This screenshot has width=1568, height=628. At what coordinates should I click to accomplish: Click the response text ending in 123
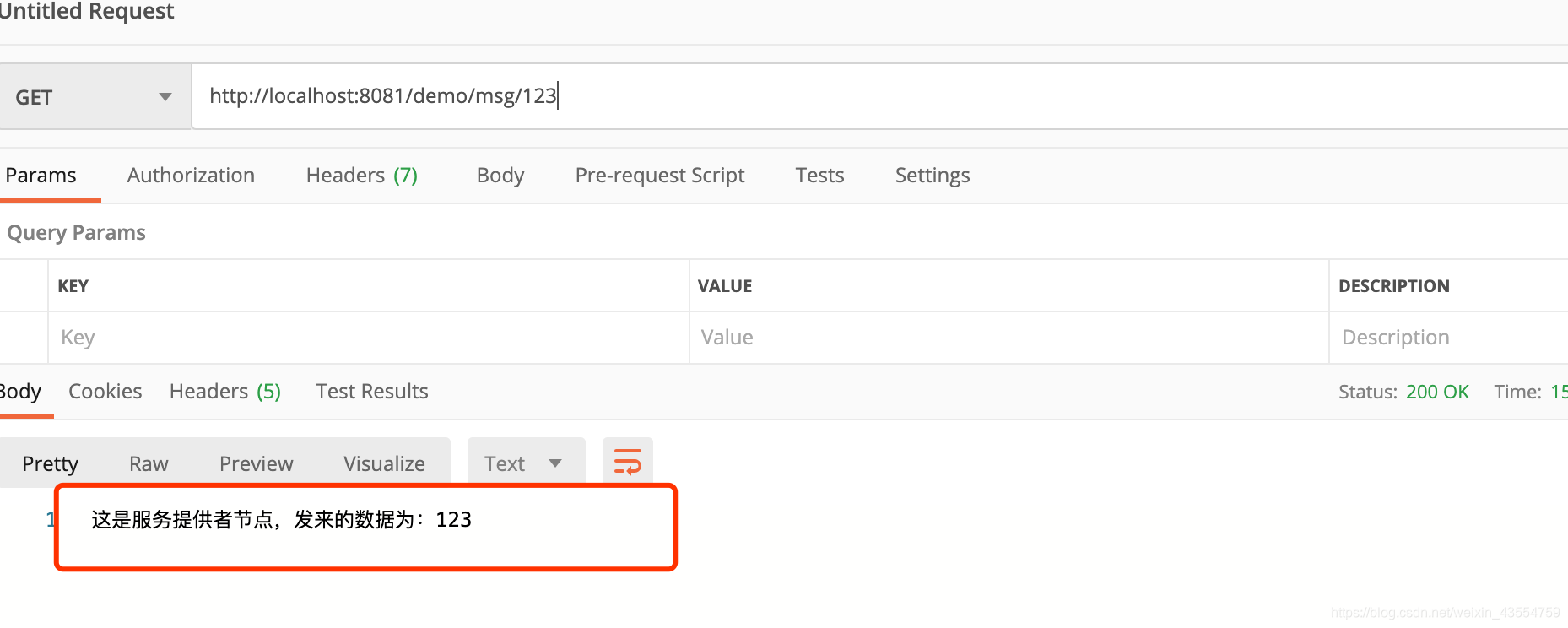[x=281, y=519]
